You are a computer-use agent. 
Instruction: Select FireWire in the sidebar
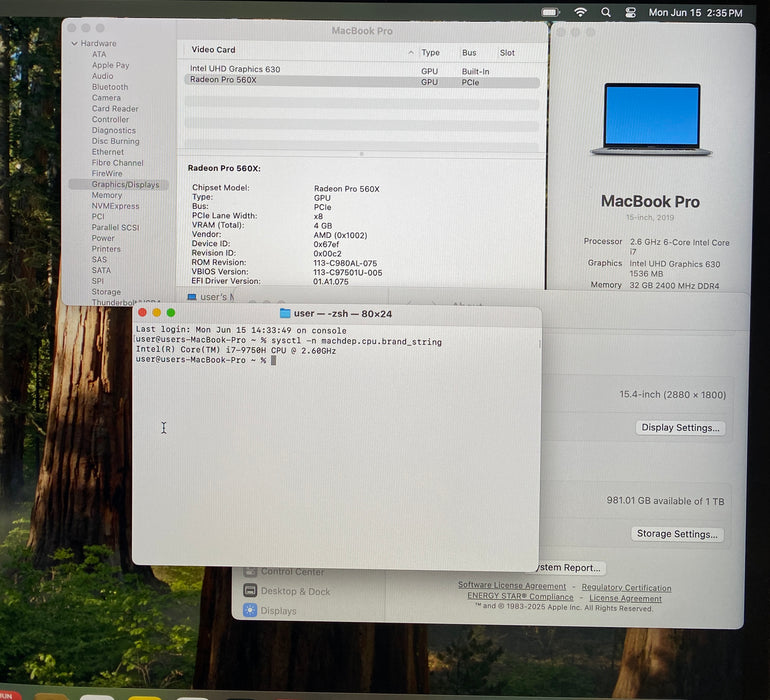click(x=107, y=173)
